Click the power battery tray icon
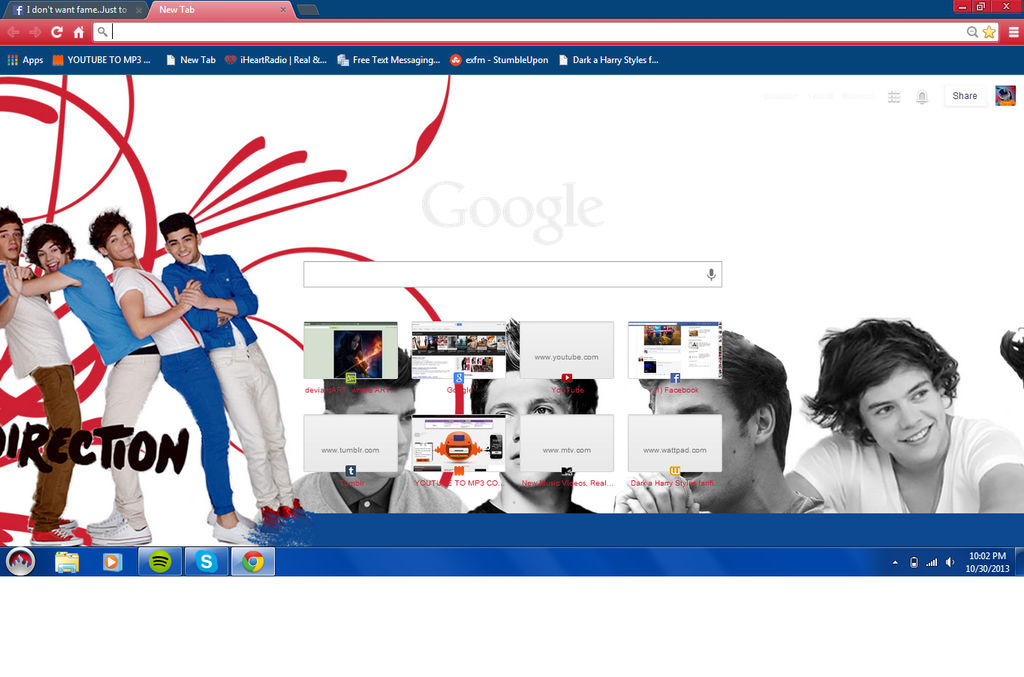The image size is (1024, 677). [x=914, y=562]
